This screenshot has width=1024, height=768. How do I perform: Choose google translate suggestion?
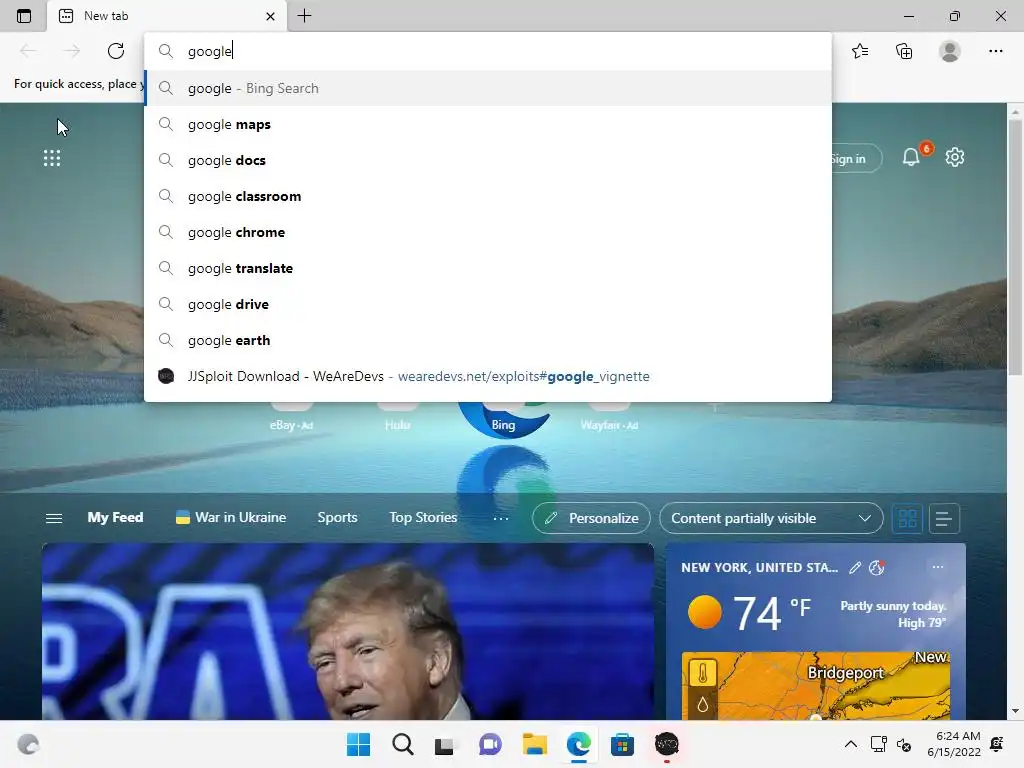click(x=488, y=268)
